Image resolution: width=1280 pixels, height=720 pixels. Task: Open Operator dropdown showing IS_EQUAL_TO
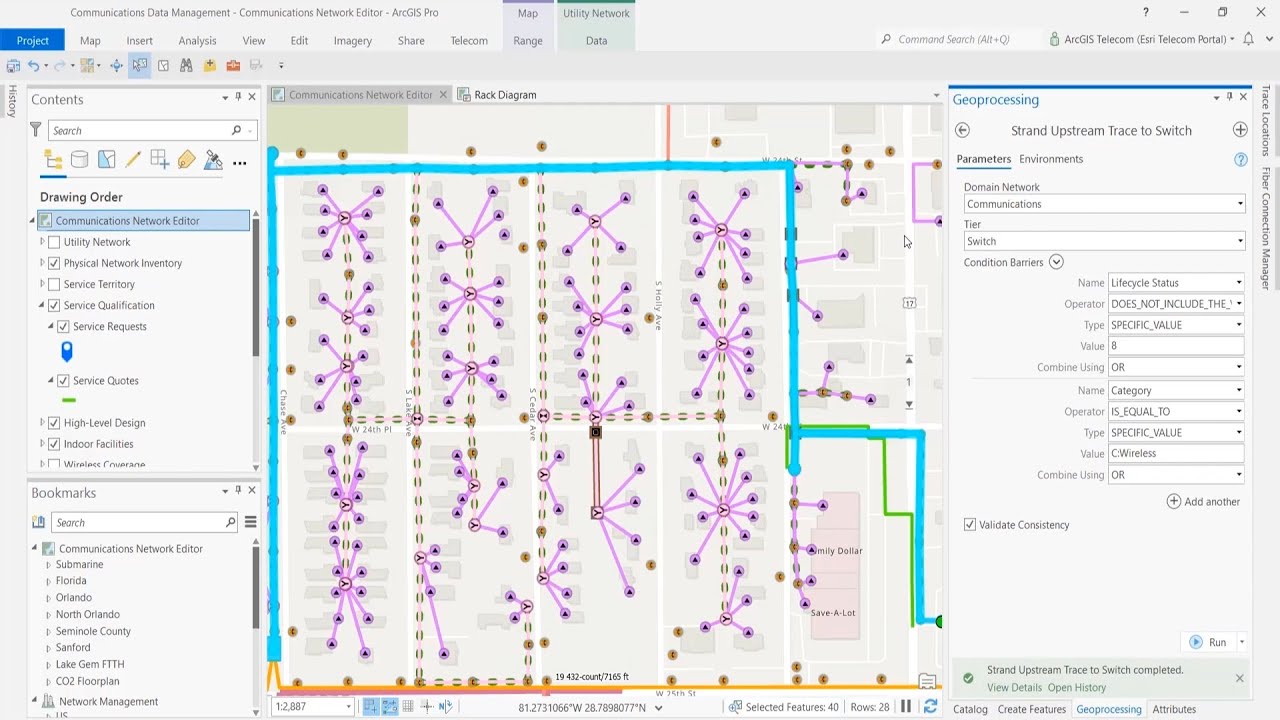pyautogui.click(x=1176, y=412)
